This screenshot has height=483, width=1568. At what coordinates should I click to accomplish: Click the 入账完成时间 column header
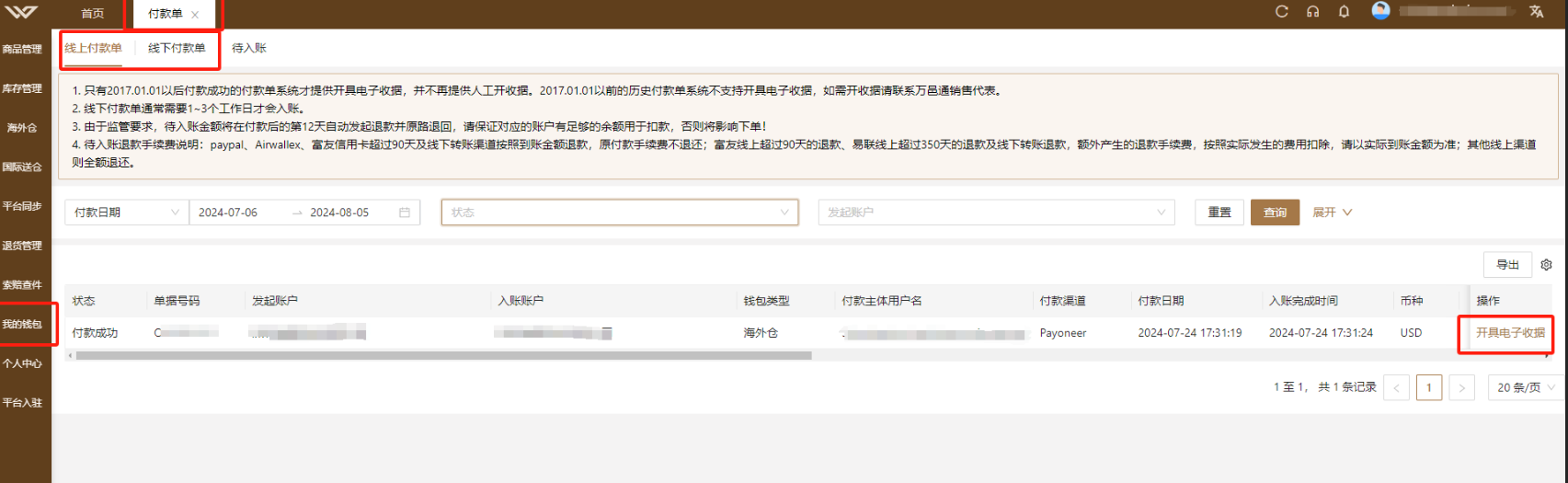[1303, 301]
